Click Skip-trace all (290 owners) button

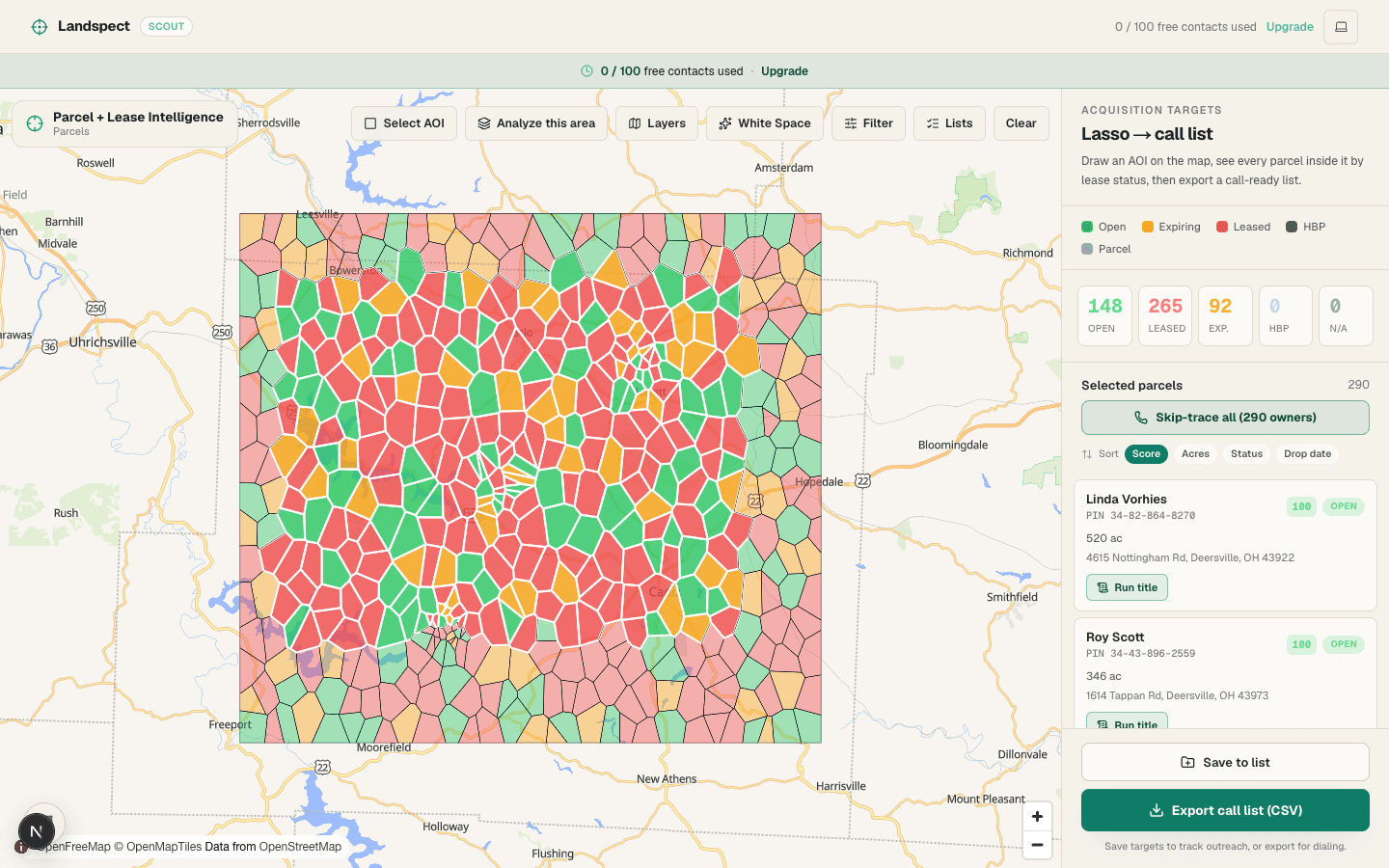point(1225,418)
